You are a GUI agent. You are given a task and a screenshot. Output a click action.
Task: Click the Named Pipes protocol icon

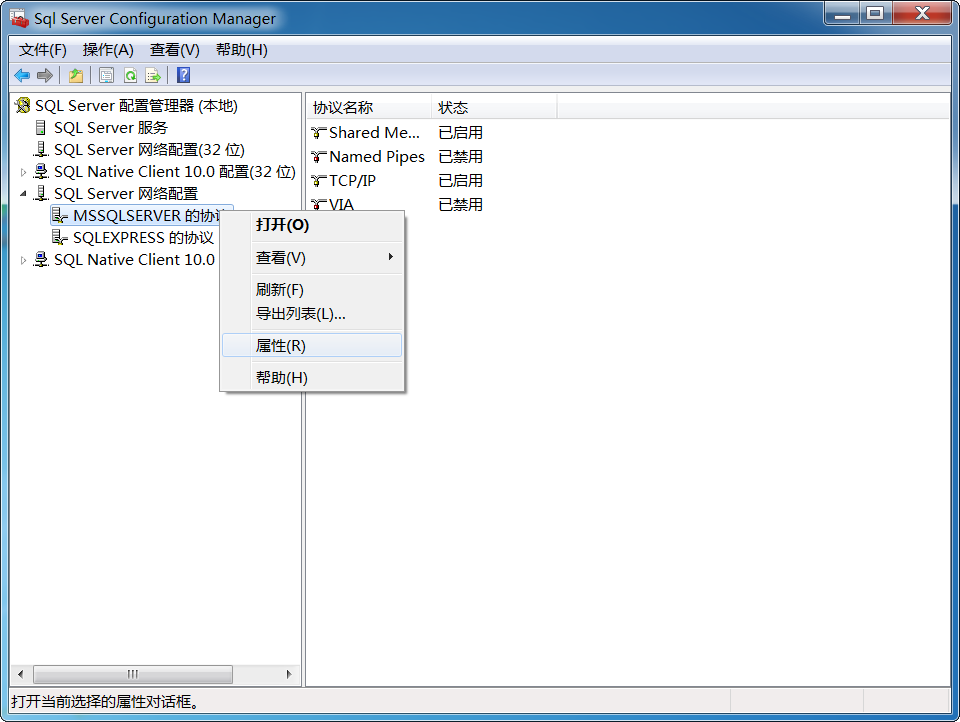pyautogui.click(x=318, y=157)
